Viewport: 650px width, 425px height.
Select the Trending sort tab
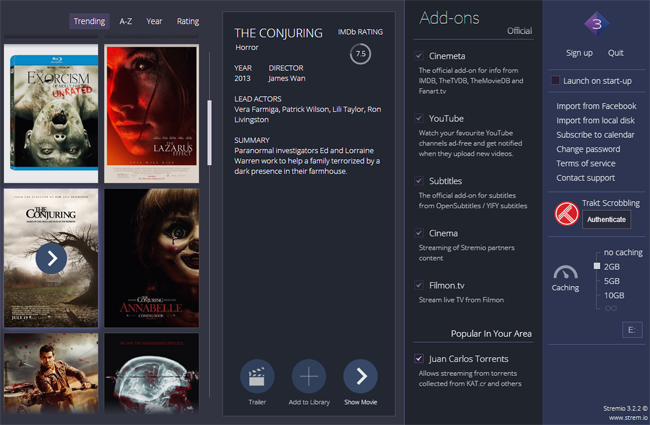89,21
